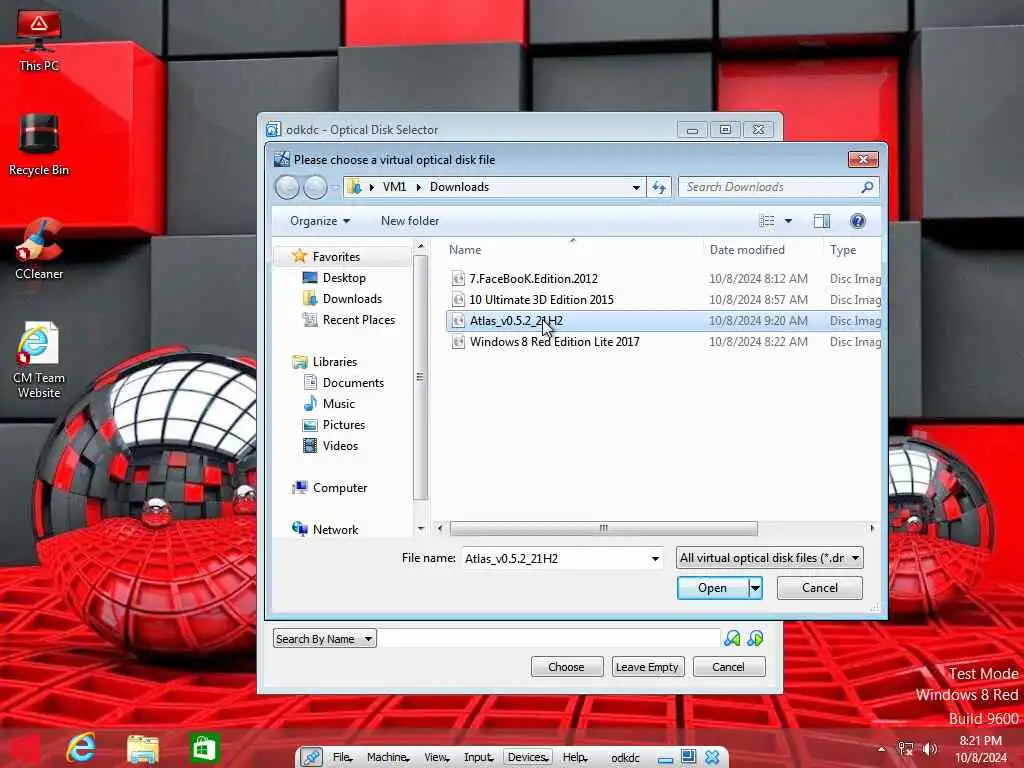Click the navigation pane vertical scrollbar

421,377
